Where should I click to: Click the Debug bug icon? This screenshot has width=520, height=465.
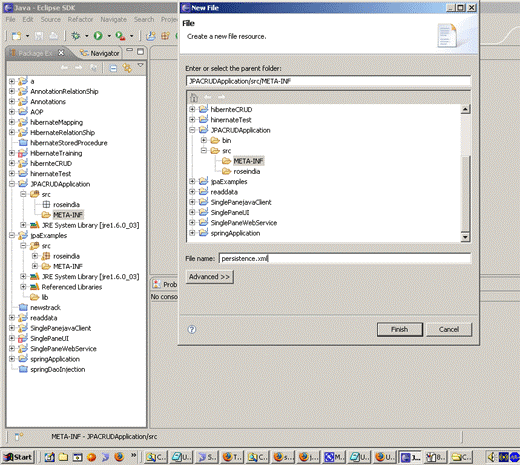click(76, 35)
